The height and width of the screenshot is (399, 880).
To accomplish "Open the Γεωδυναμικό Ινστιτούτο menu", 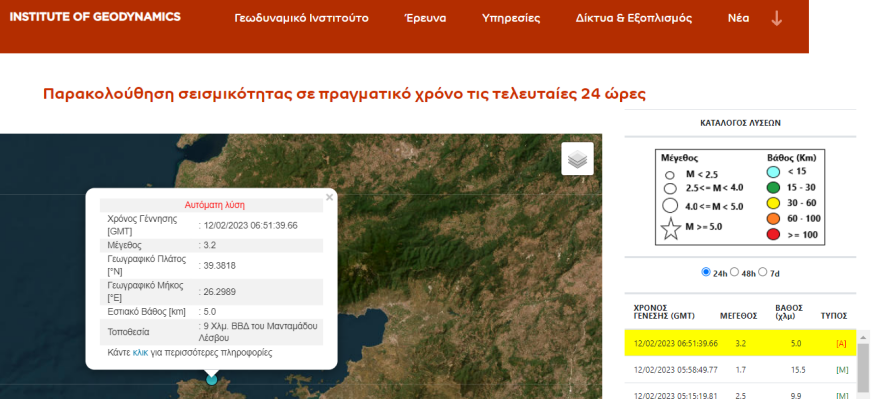I will [301, 18].
